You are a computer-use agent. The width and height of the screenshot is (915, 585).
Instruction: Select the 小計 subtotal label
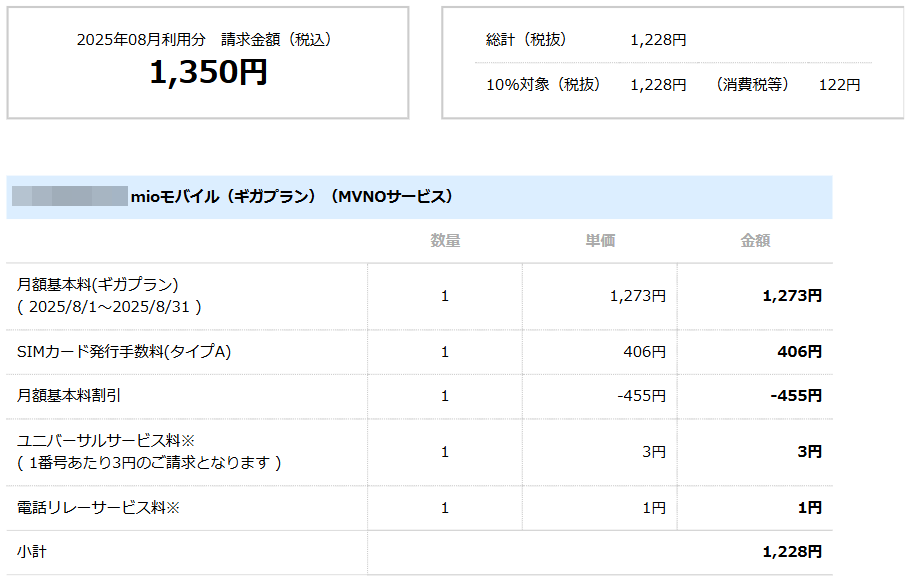click(x=31, y=552)
